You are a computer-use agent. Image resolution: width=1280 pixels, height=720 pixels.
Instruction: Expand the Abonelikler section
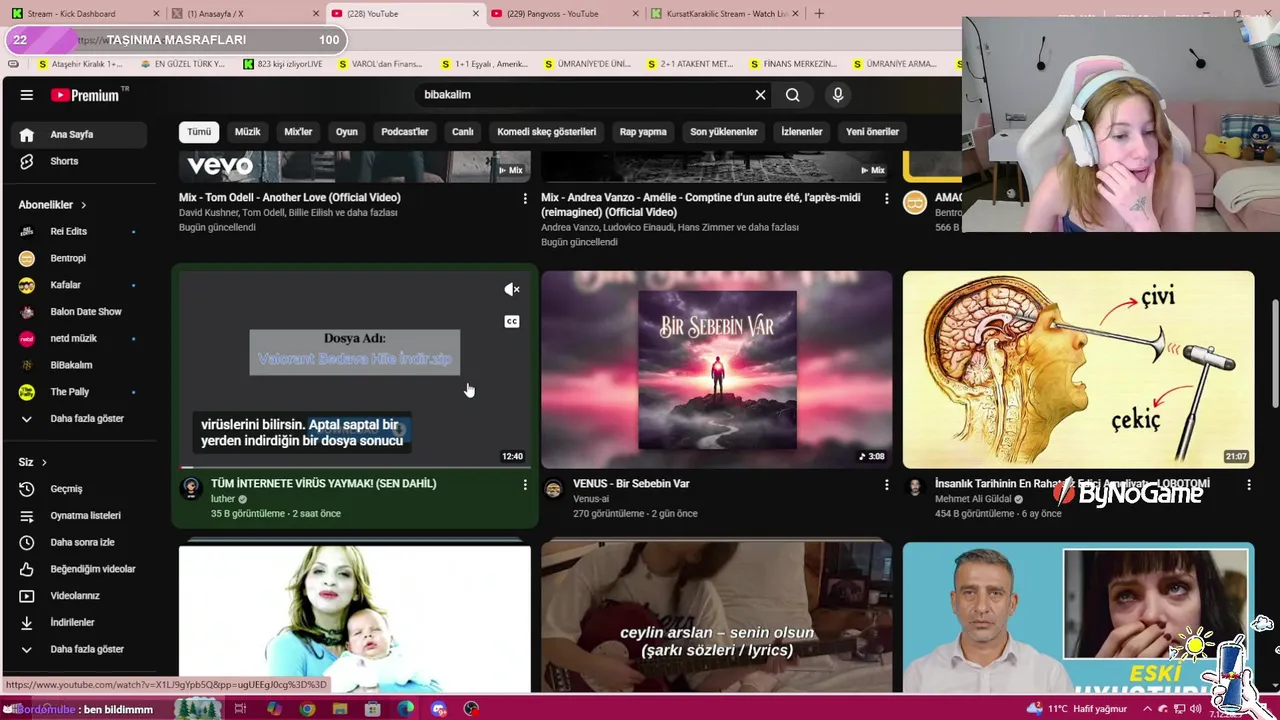pyautogui.click(x=52, y=205)
